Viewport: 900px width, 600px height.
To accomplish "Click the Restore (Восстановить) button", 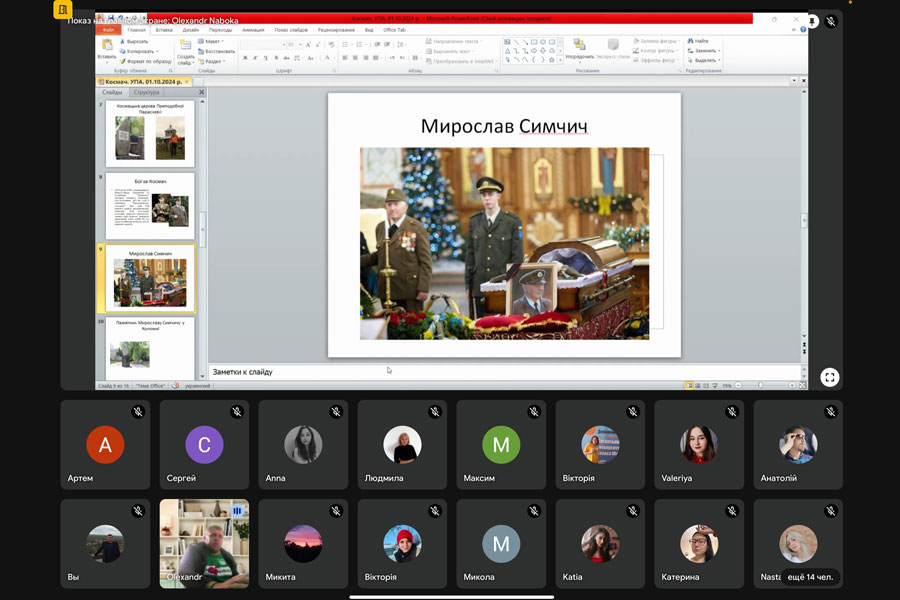I will coord(217,51).
